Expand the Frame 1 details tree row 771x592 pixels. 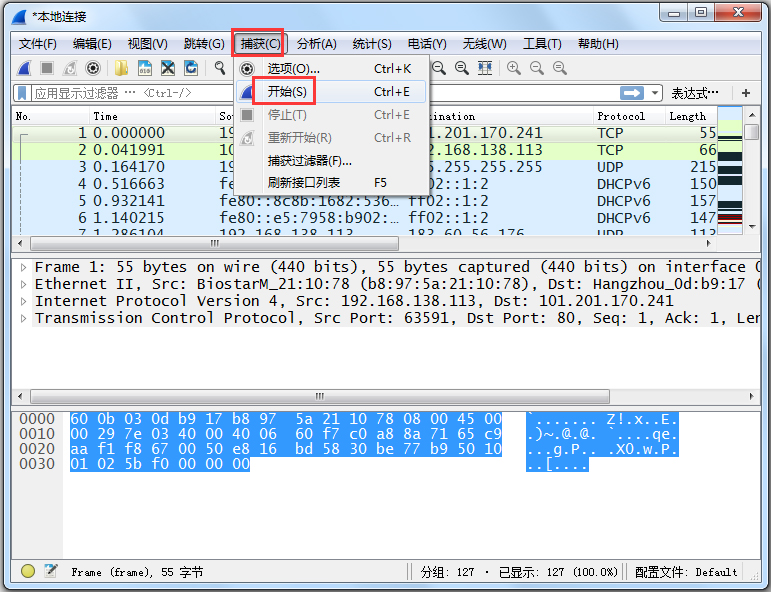pyautogui.click(x=24, y=267)
